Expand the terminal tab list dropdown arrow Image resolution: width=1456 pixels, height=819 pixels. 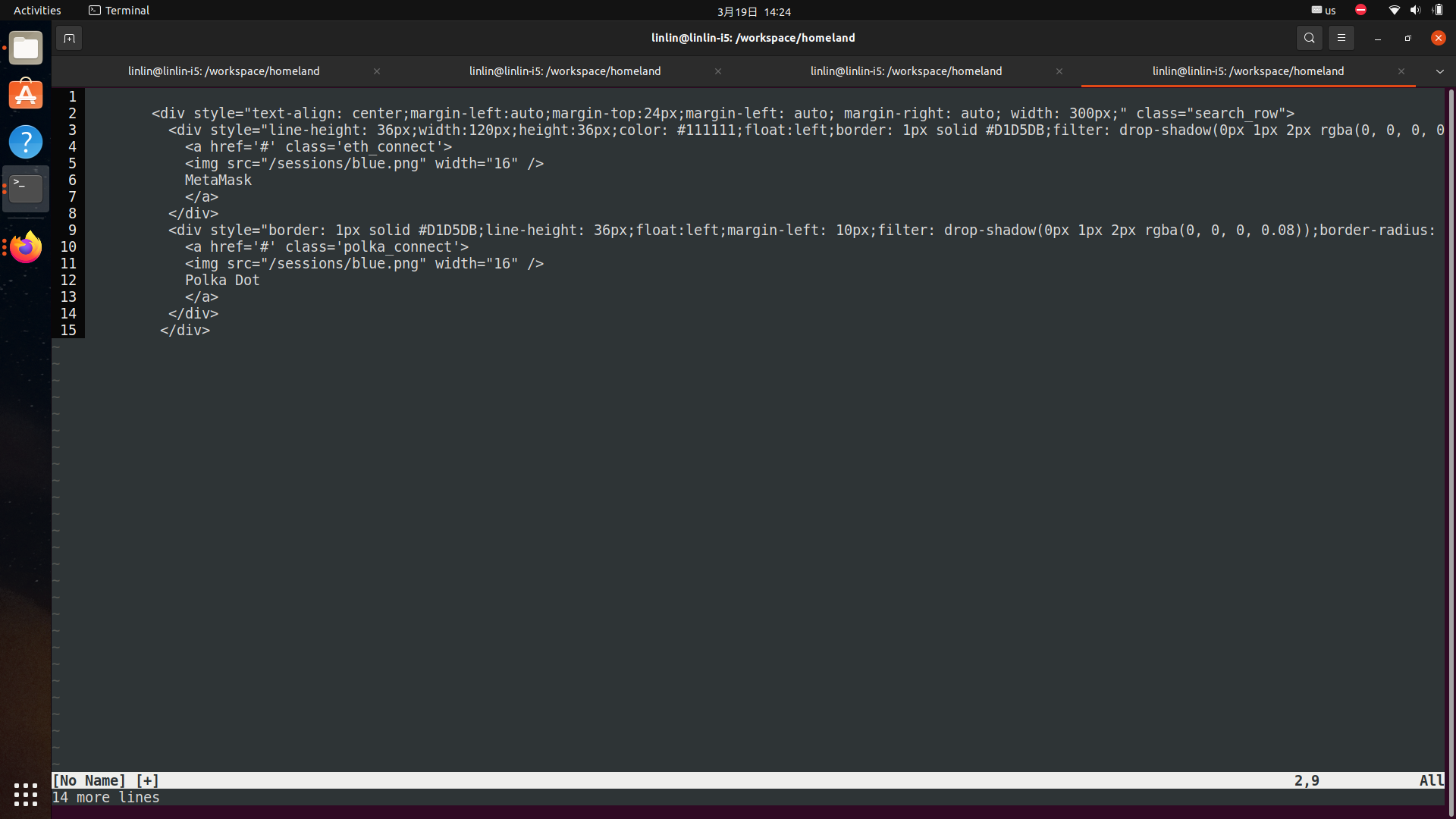coord(1439,71)
